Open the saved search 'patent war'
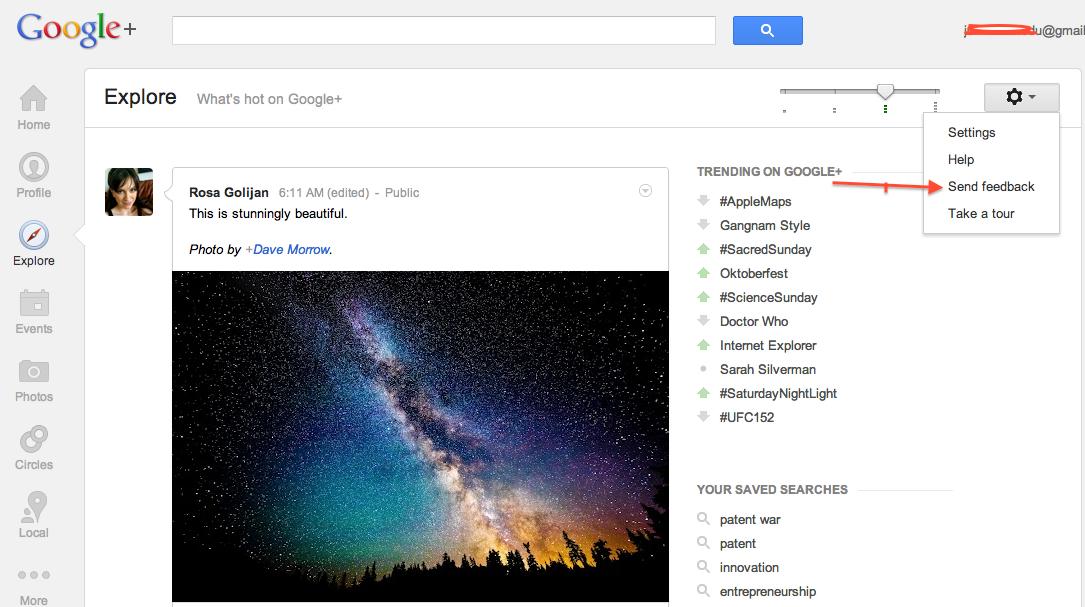Image resolution: width=1085 pixels, height=607 pixels. [749, 519]
